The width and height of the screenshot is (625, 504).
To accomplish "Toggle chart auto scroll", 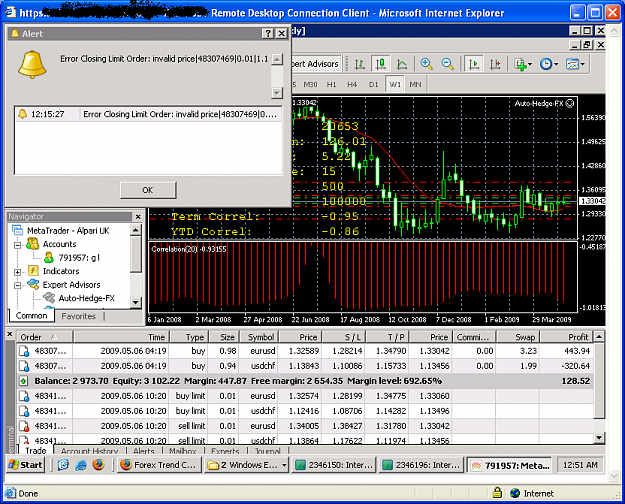I will coord(474,64).
